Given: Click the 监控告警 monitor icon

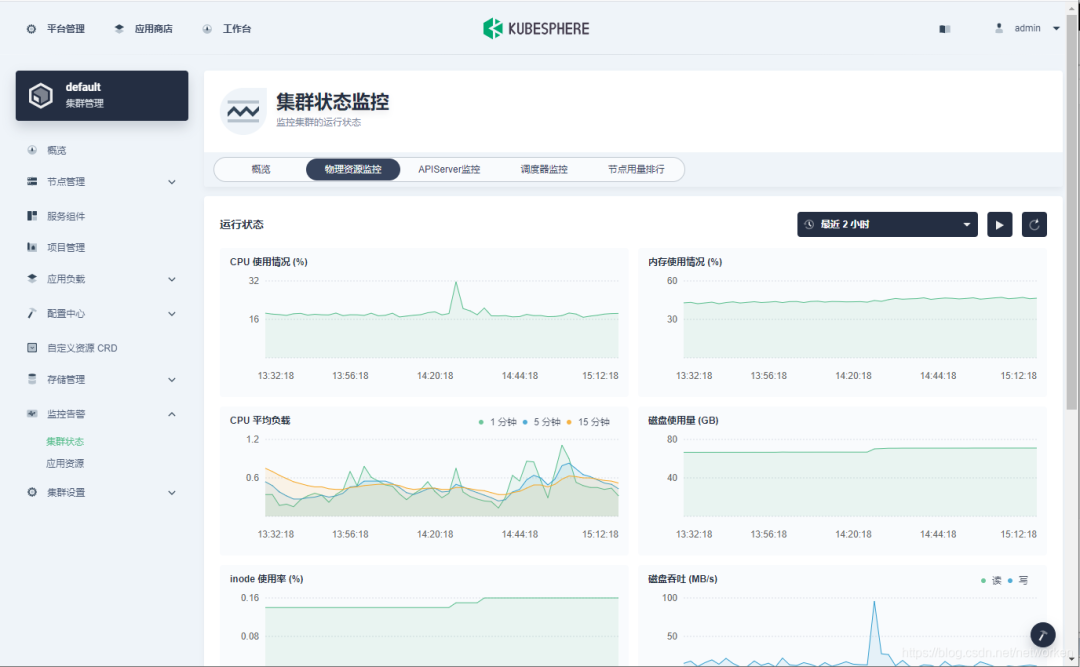Looking at the screenshot, I should click(x=32, y=413).
